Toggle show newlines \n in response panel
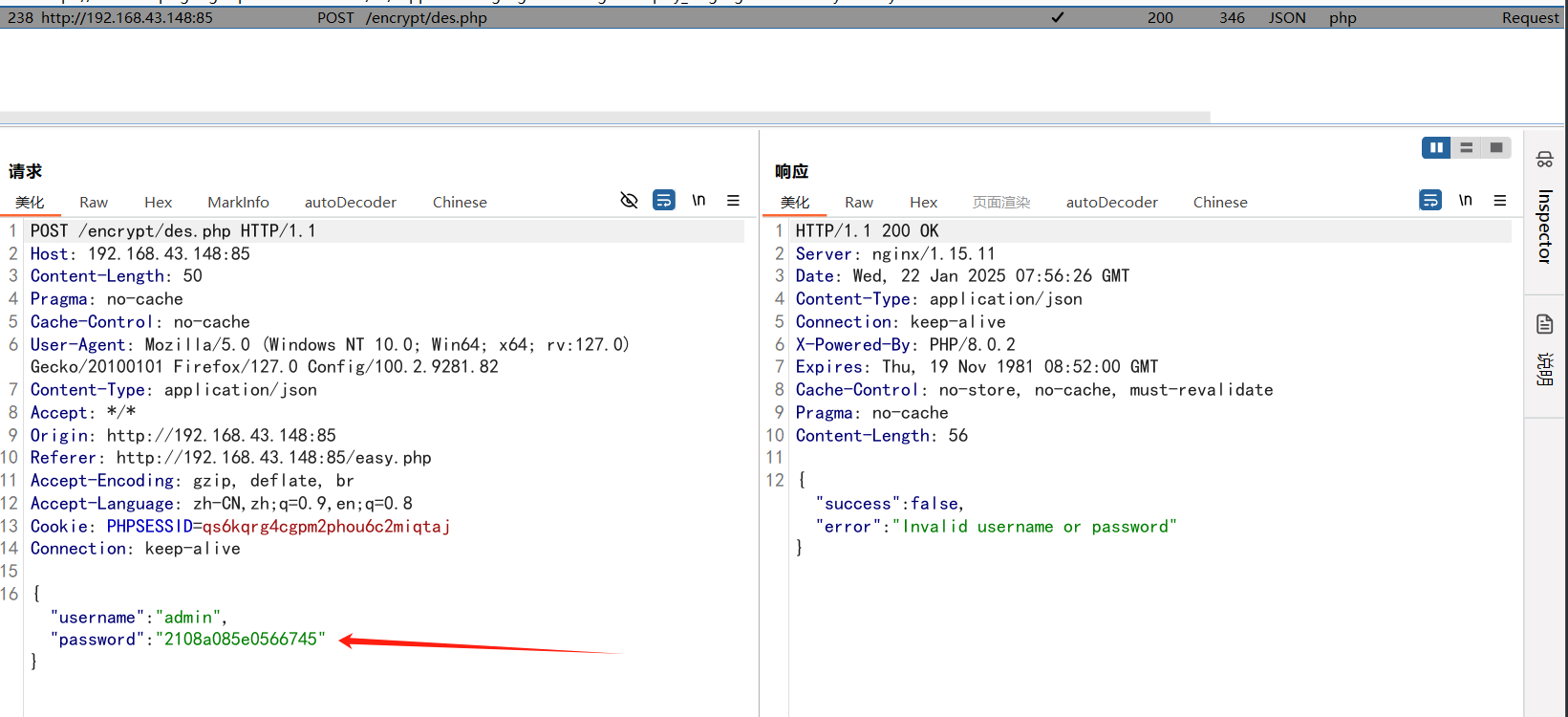The image size is (1568, 717). pyautogui.click(x=1465, y=200)
